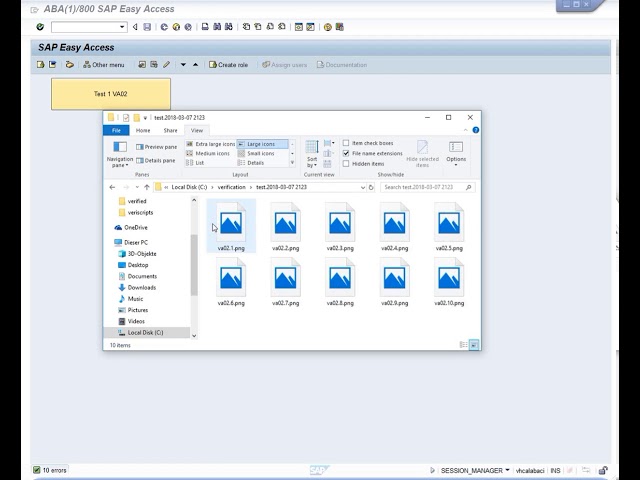Click the refresh icon next to Explorer address bar
Image resolution: width=640 pixels, height=480 pixels.
click(x=371, y=187)
